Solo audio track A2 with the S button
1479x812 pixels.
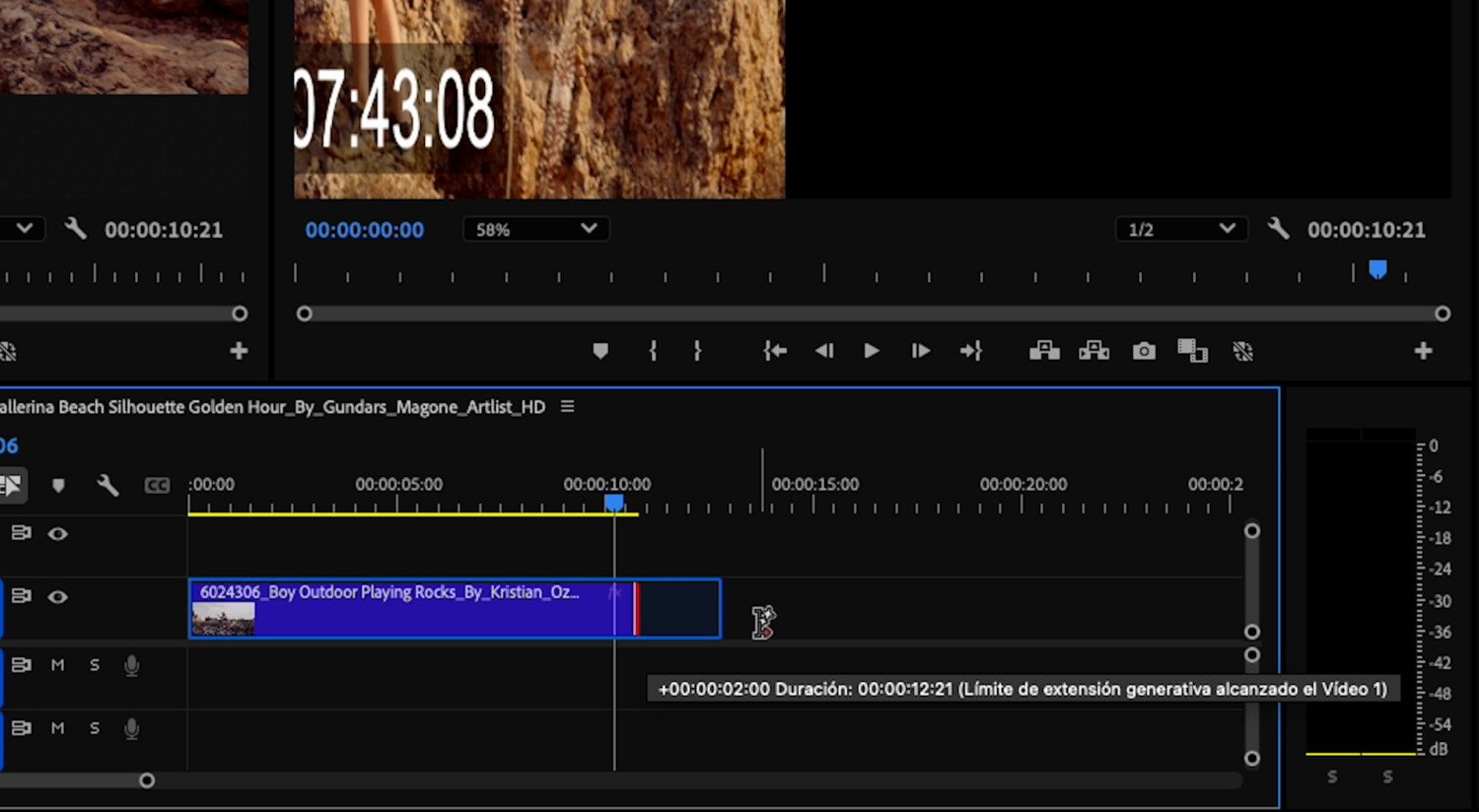tap(94, 728)
